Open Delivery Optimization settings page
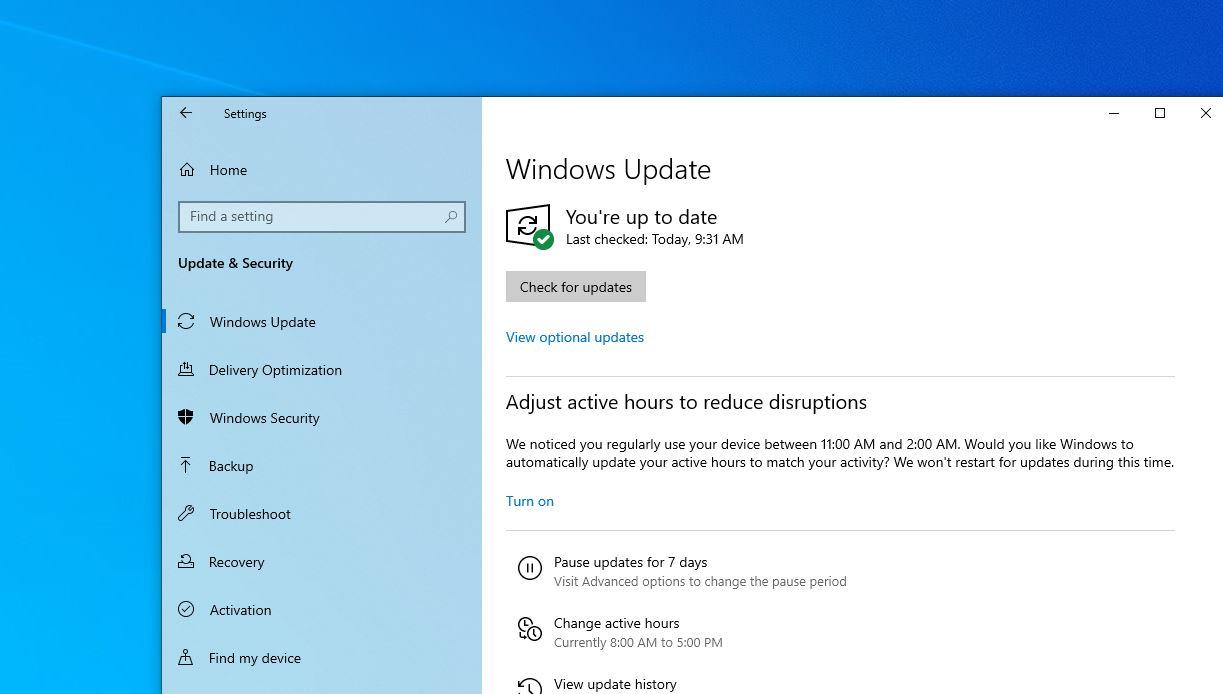 coord(275,370)
